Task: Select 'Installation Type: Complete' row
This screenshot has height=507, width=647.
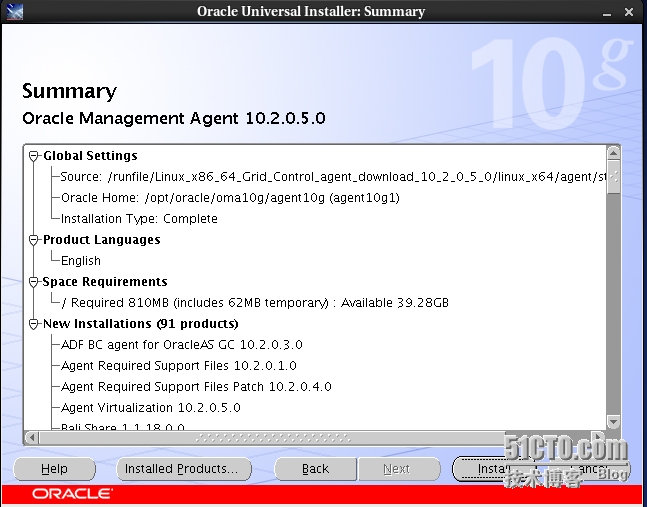Action: click(139, 219)
